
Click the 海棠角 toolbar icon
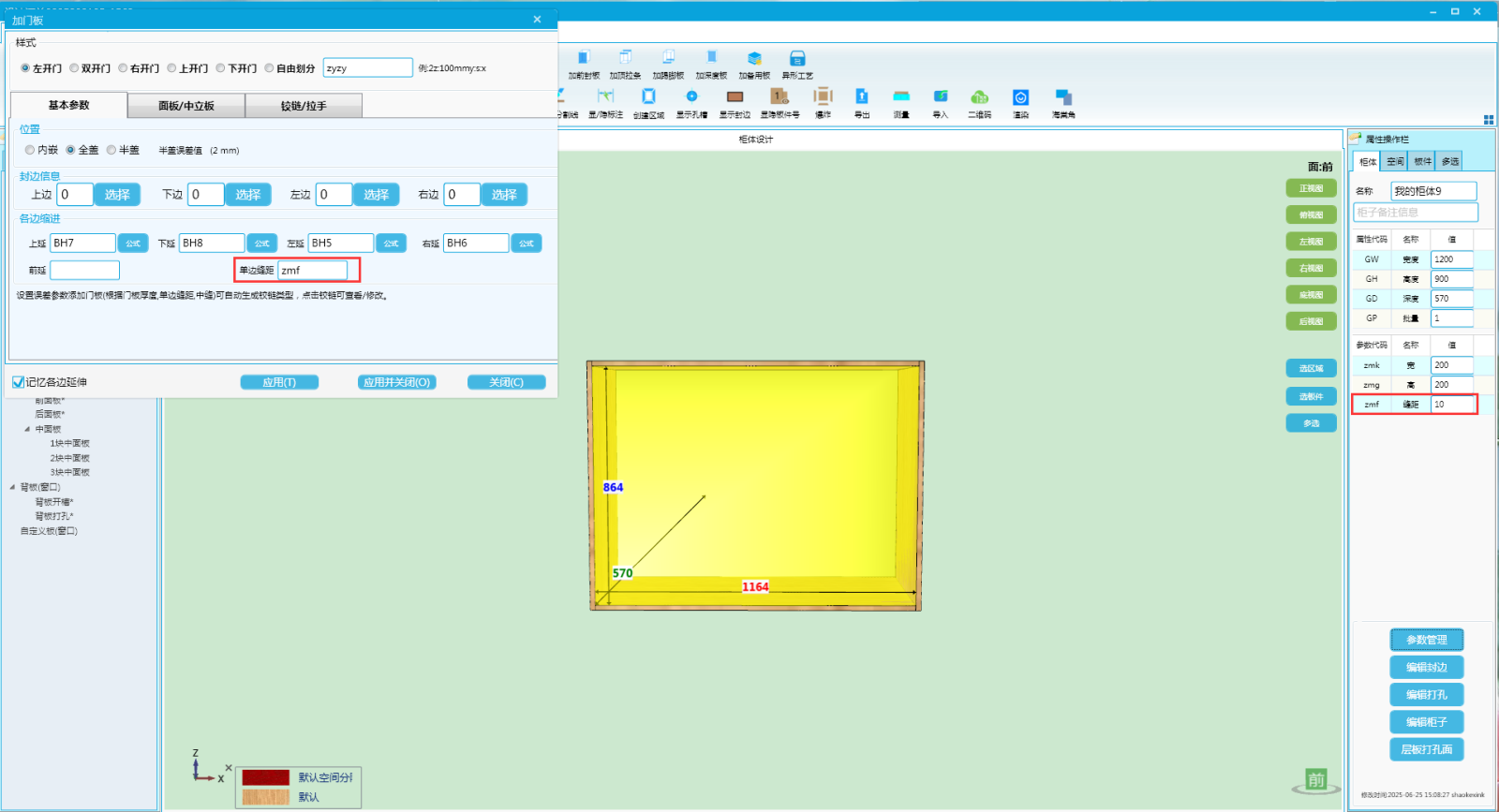coord(1063,103)
